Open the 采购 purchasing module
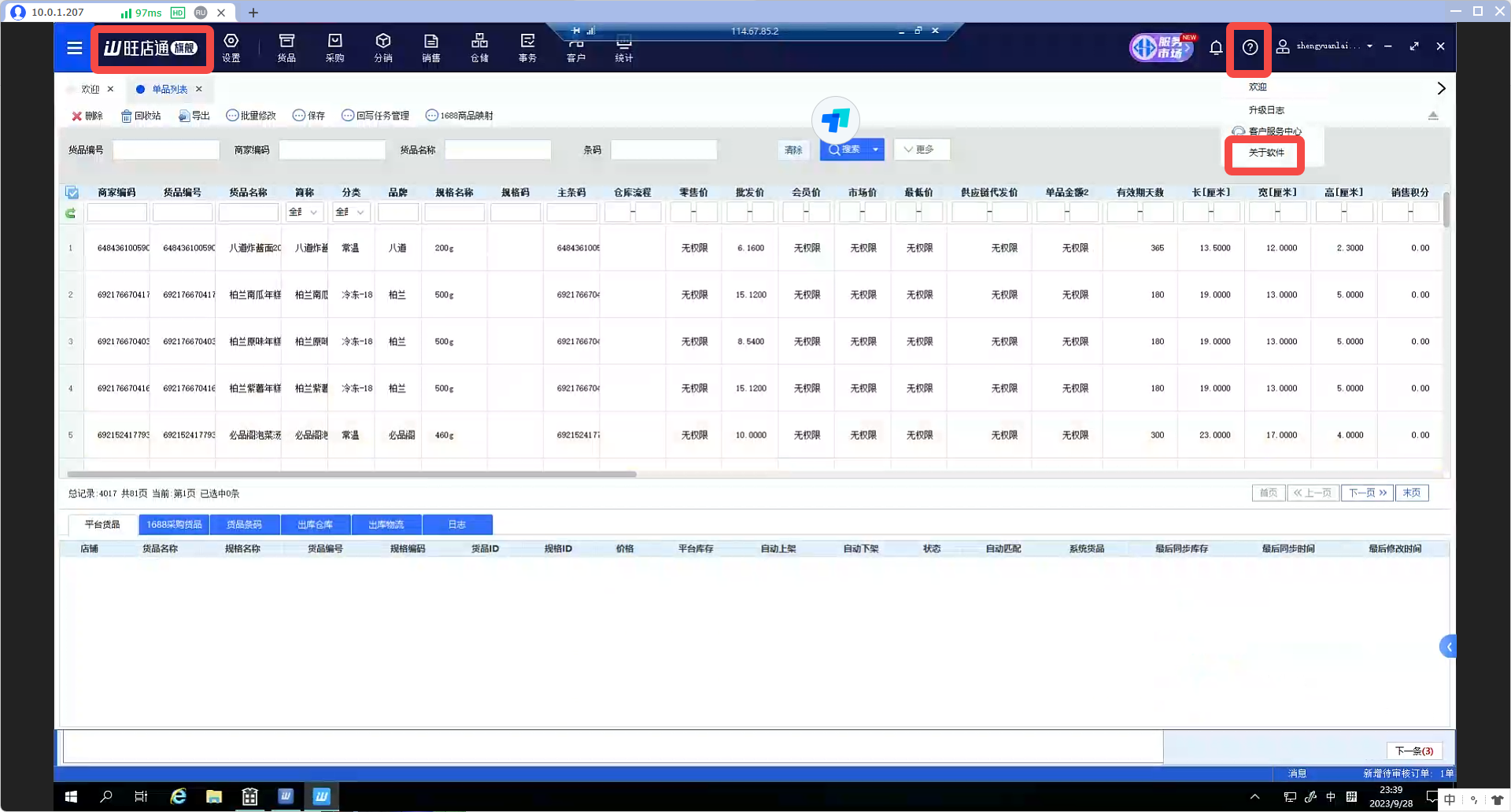This screenshot has height=812, width=1511. click(x=334, y=47)
